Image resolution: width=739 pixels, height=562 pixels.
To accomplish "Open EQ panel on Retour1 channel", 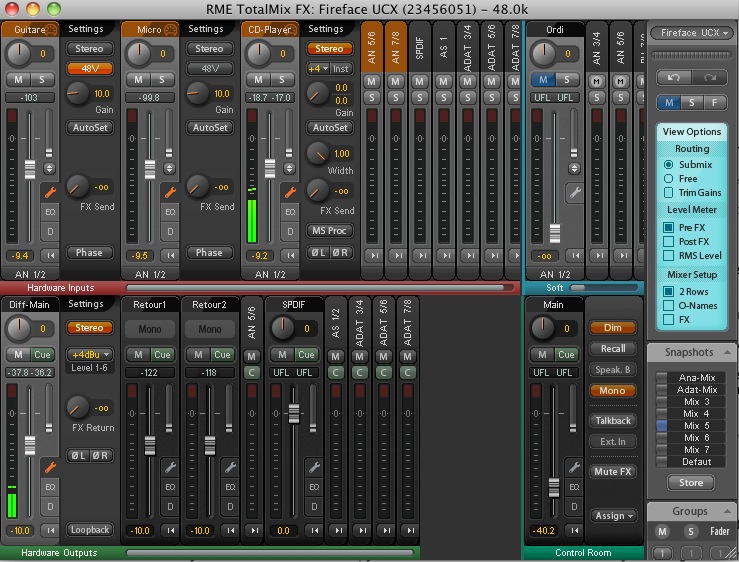I will 170,487.
